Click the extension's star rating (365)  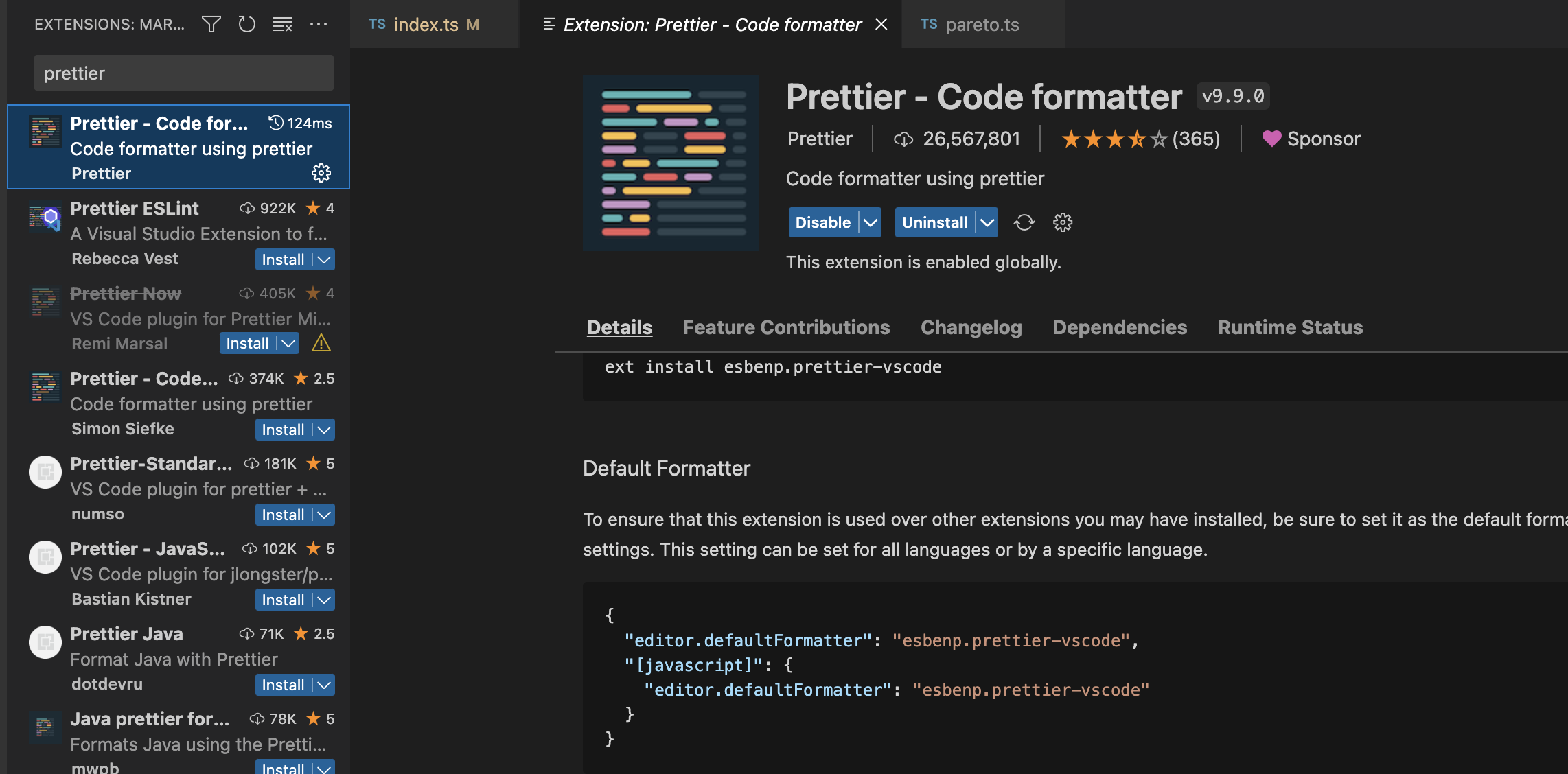point(1140,139)
